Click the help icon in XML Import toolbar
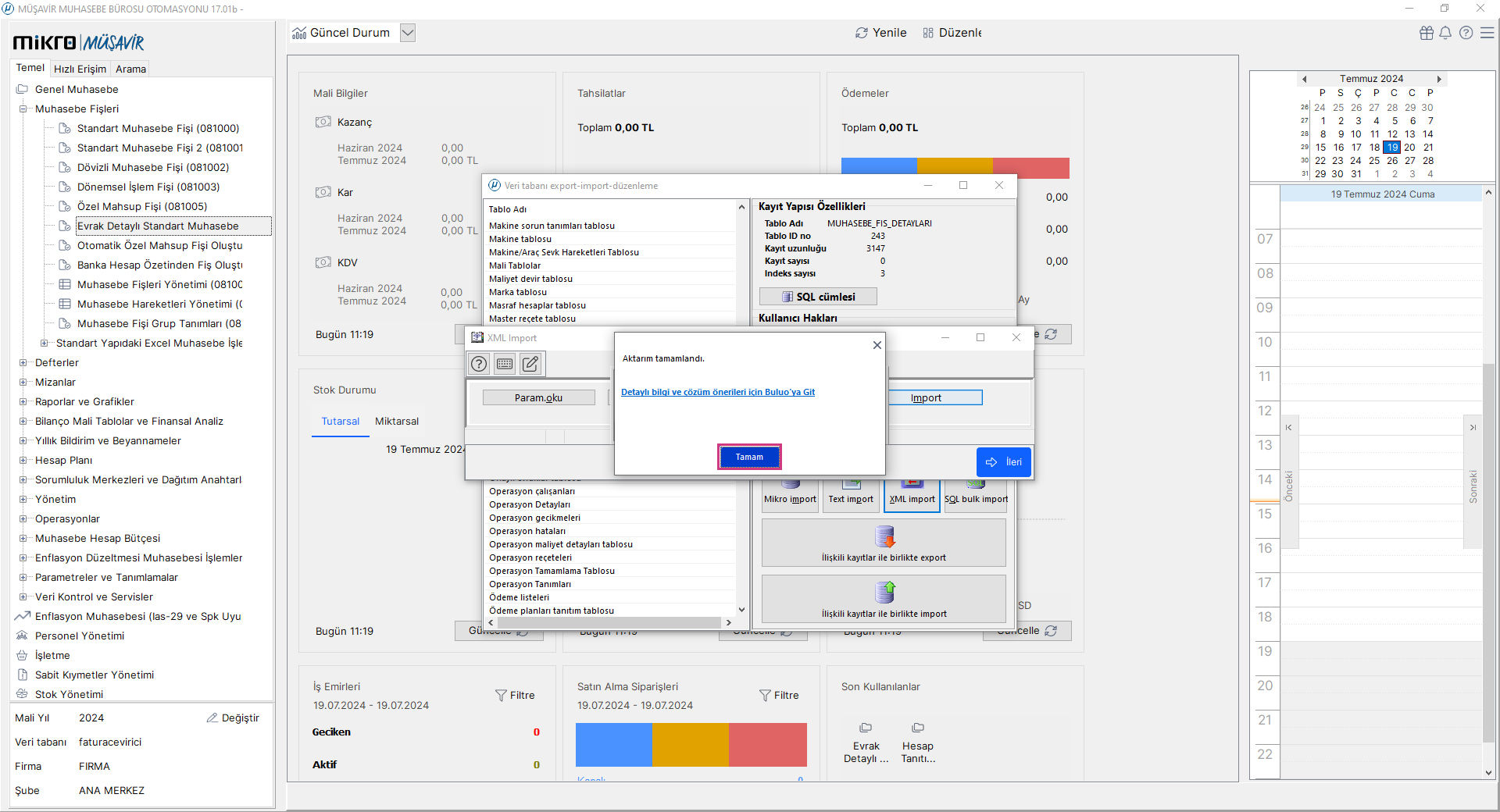 click(479, 364)
